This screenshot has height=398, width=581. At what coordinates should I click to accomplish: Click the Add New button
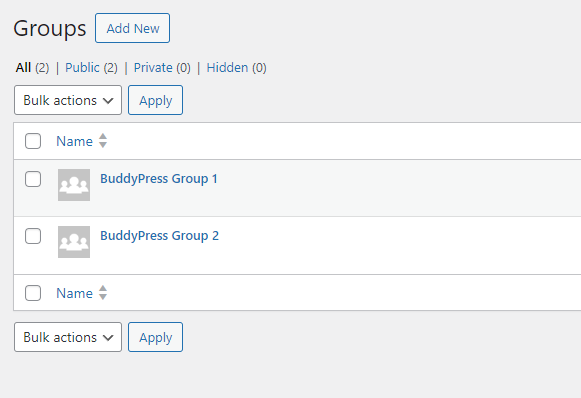click(x=132, y=28)
